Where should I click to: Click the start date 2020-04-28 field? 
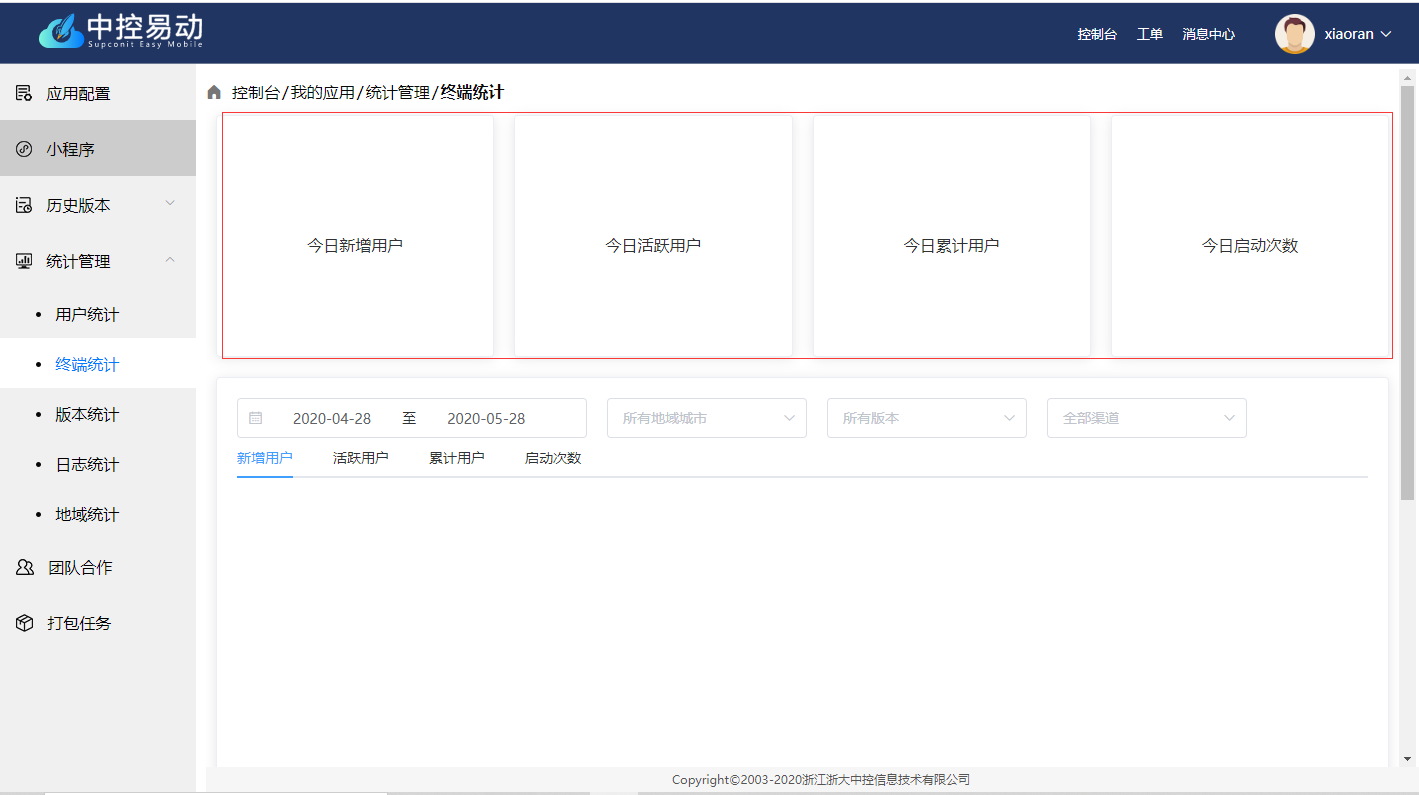click(x=332, y=418)
